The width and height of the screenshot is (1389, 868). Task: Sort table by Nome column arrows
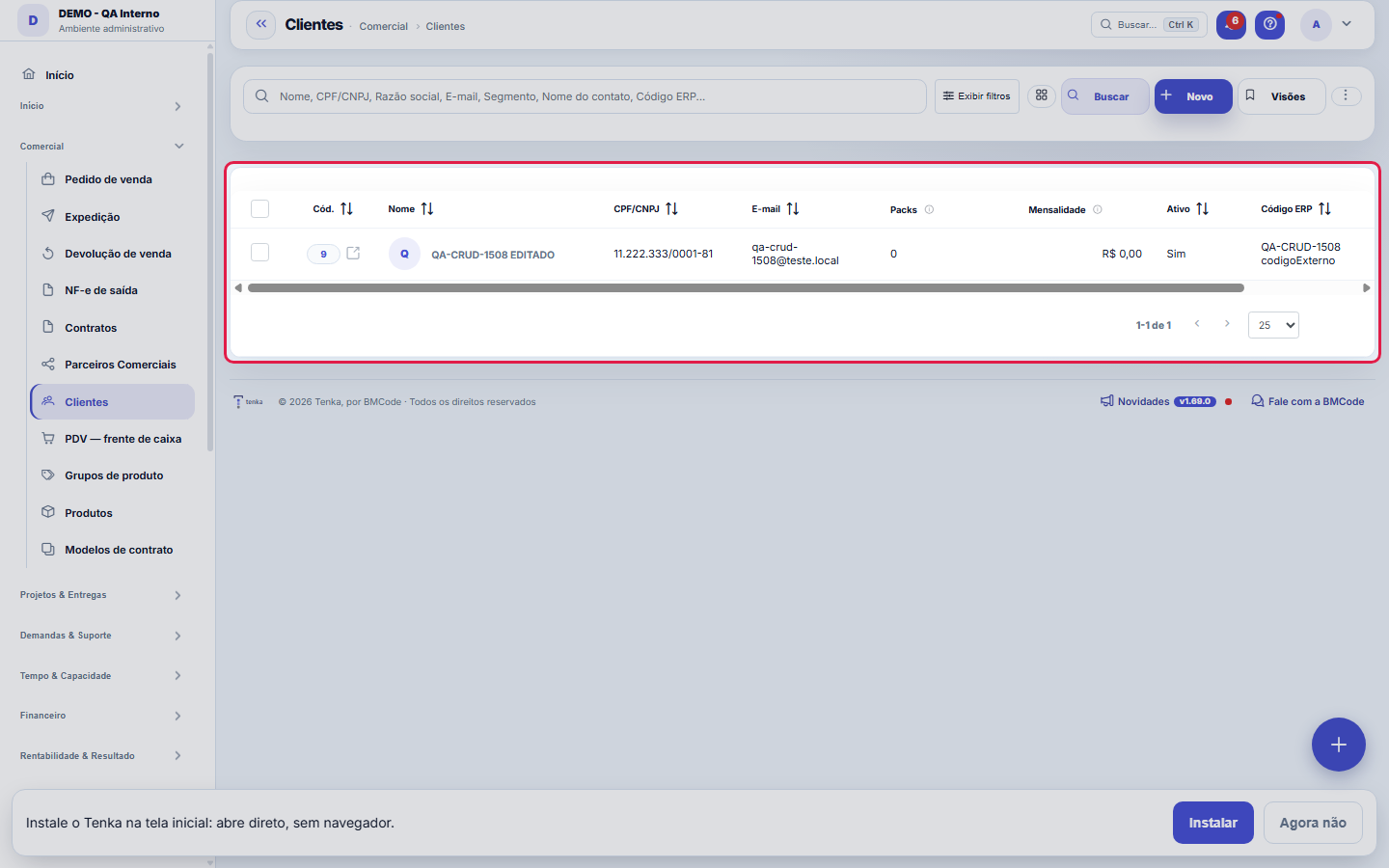(427, 208)
